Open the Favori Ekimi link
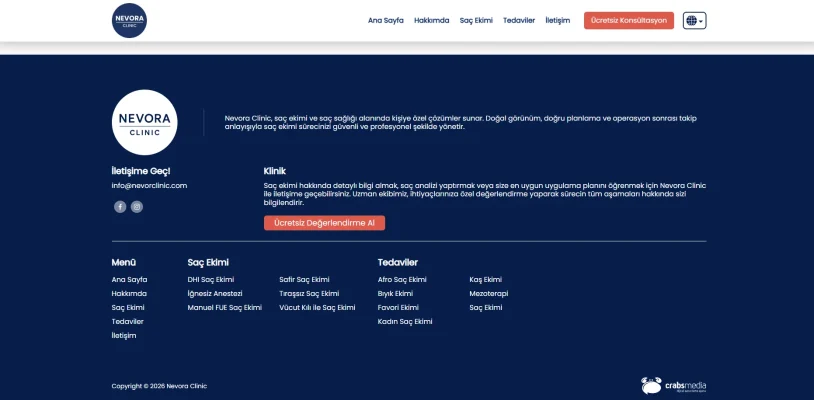 coord(398,308)
